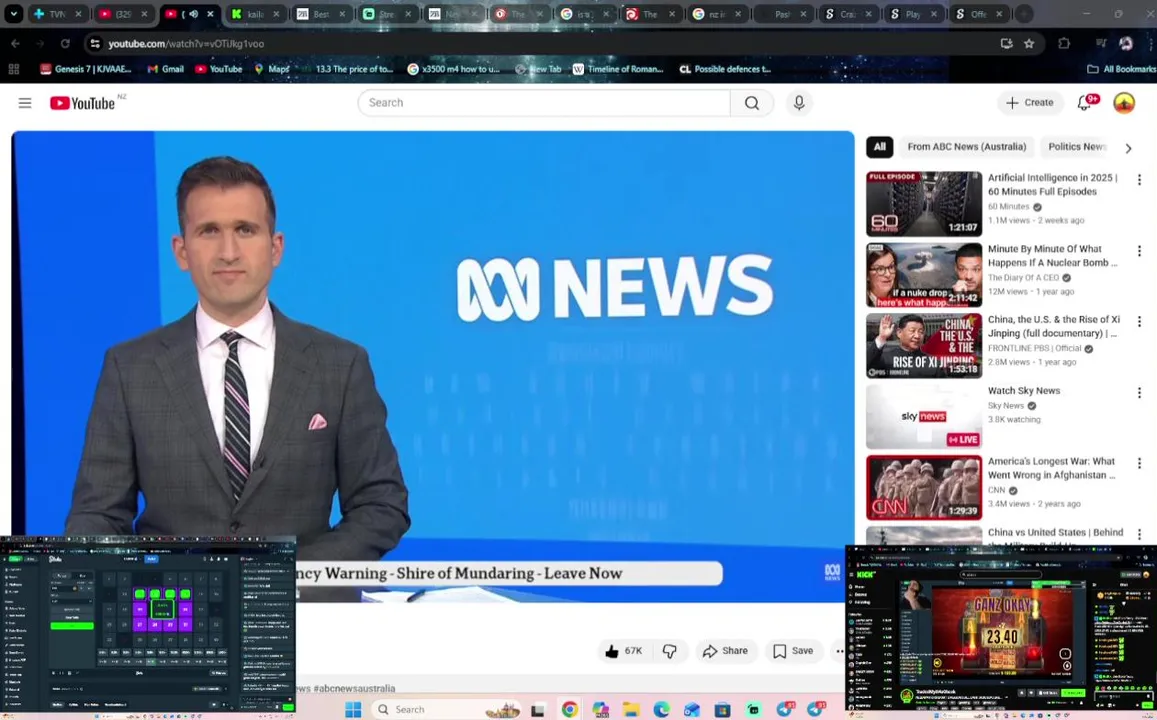The image size is (1157, 720).
Task: Dislike the video with thumbs down
Action: coord(669,651)
